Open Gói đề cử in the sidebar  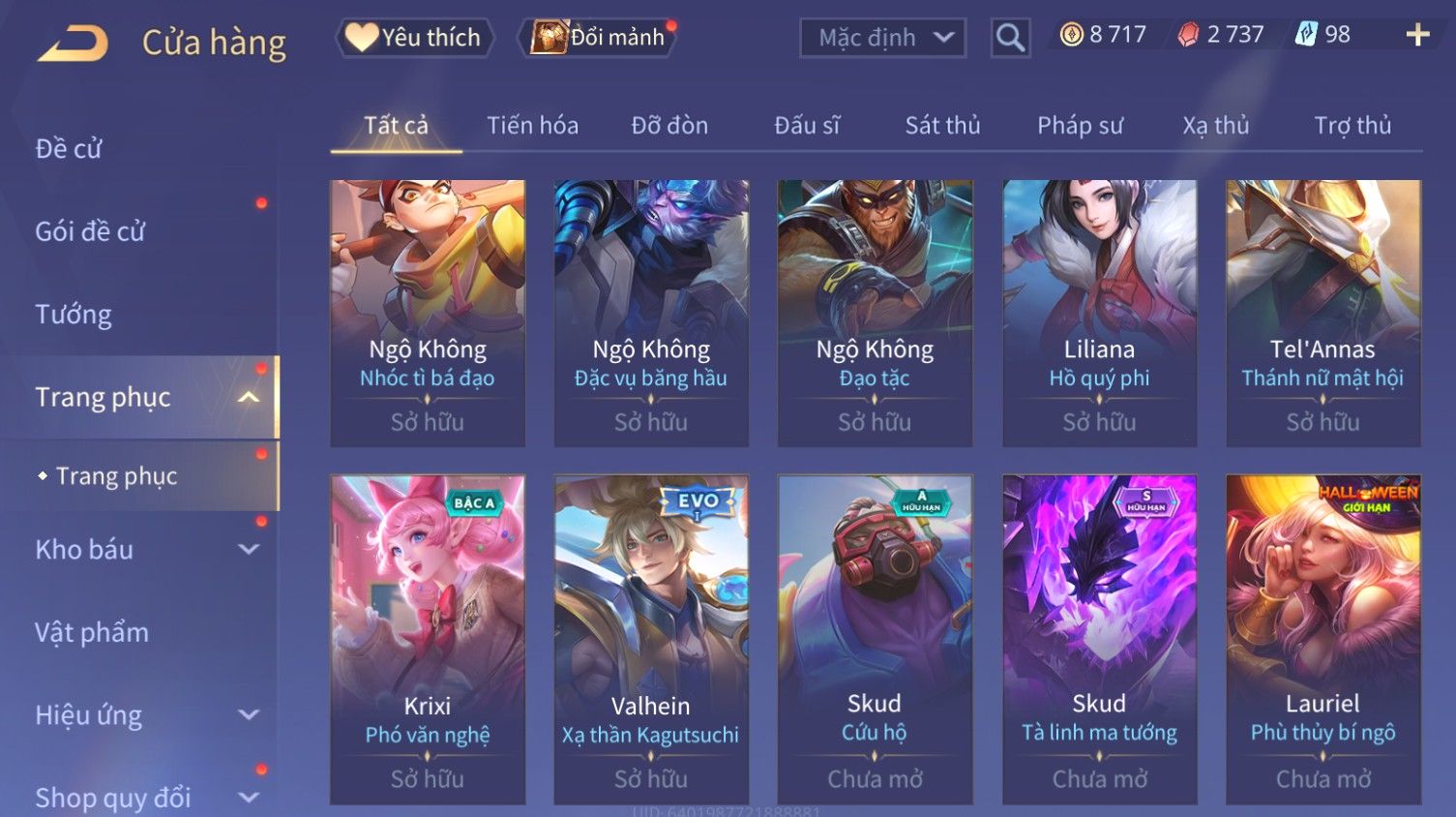click(x=90, y=231)
